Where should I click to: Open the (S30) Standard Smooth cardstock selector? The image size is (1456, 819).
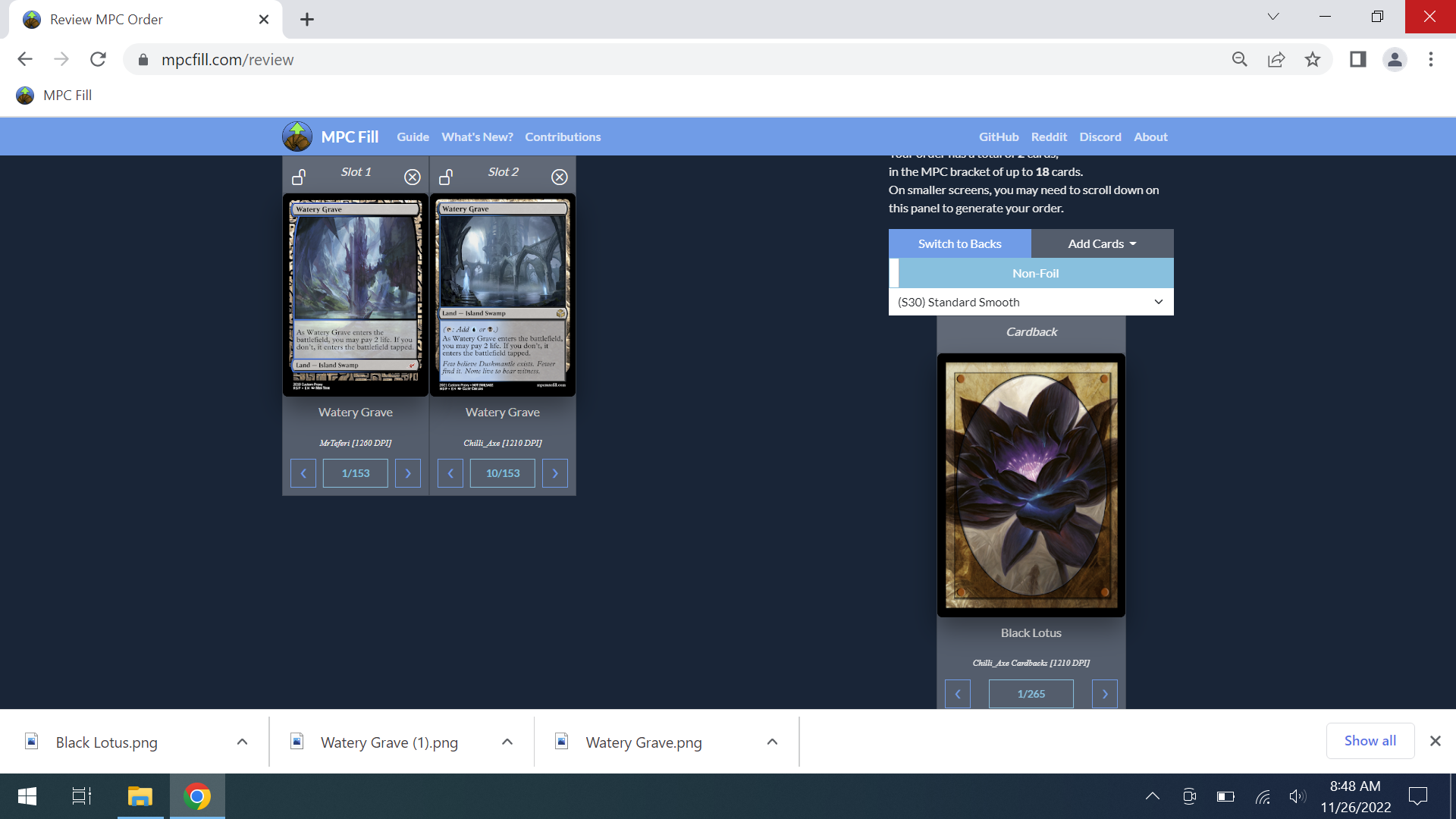[1031, 301]
